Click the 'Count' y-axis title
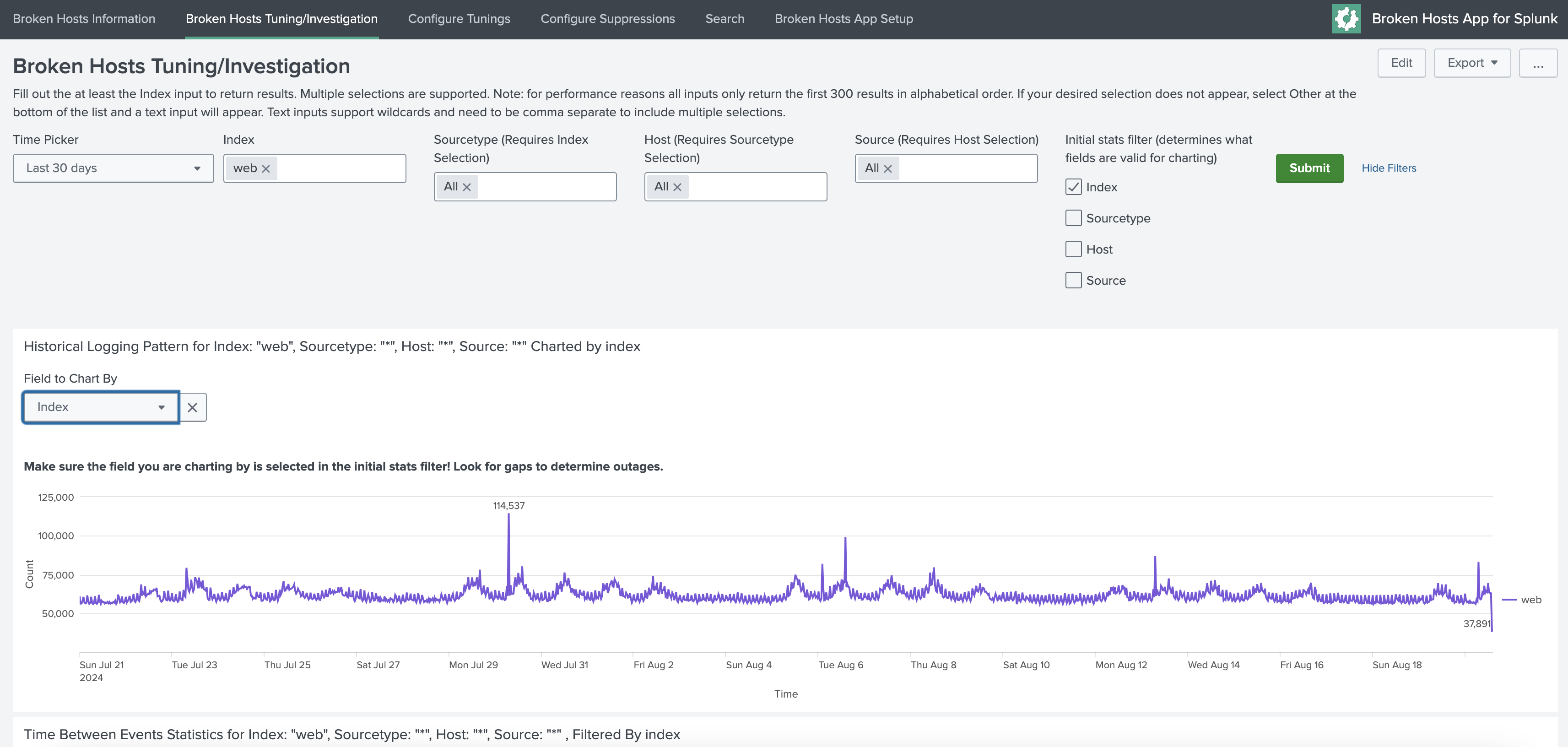 29,574
